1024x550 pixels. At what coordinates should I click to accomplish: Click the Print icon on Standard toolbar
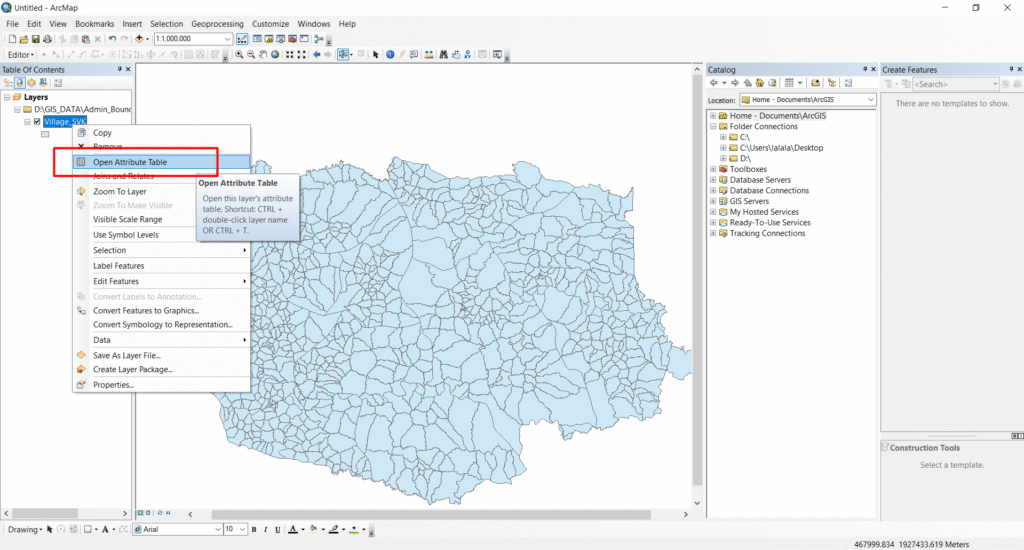tap(47, 39)
